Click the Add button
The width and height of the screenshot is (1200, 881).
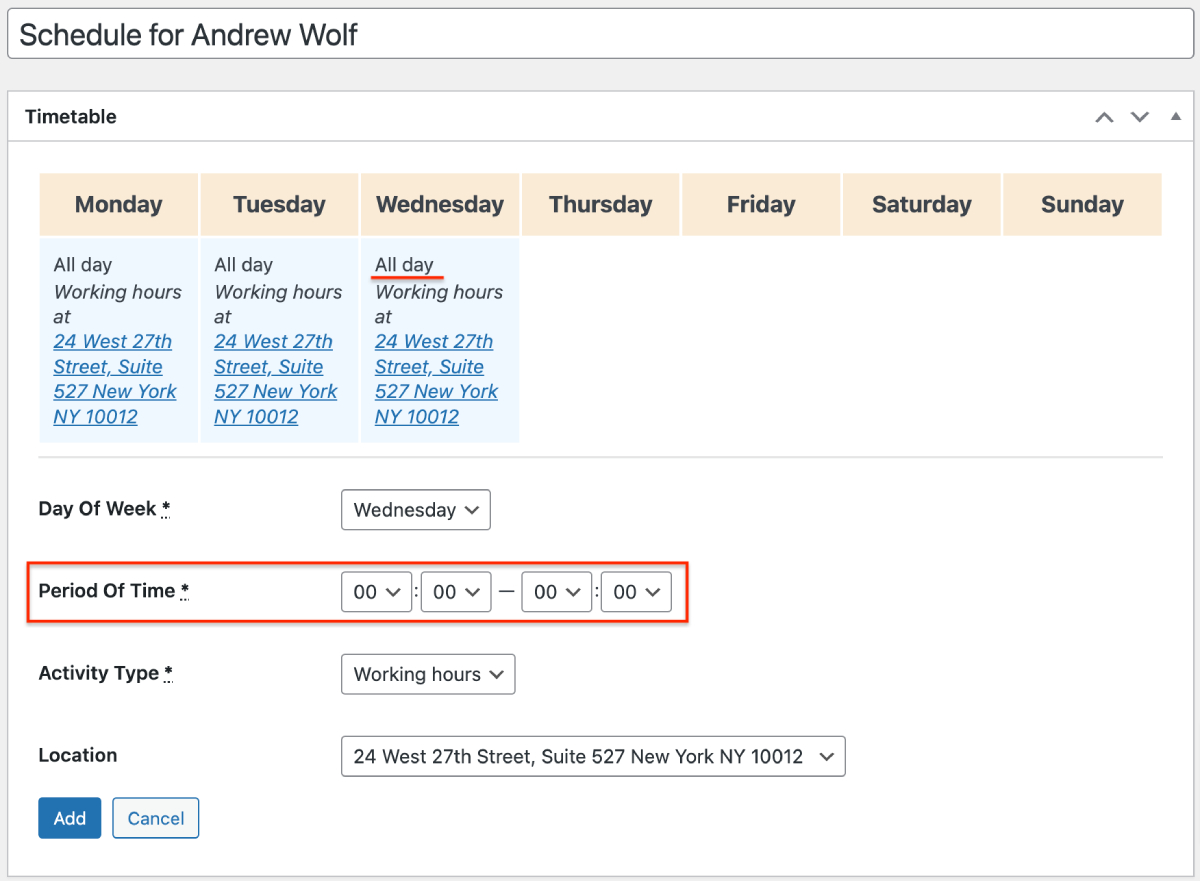click(x=69, y=818)
